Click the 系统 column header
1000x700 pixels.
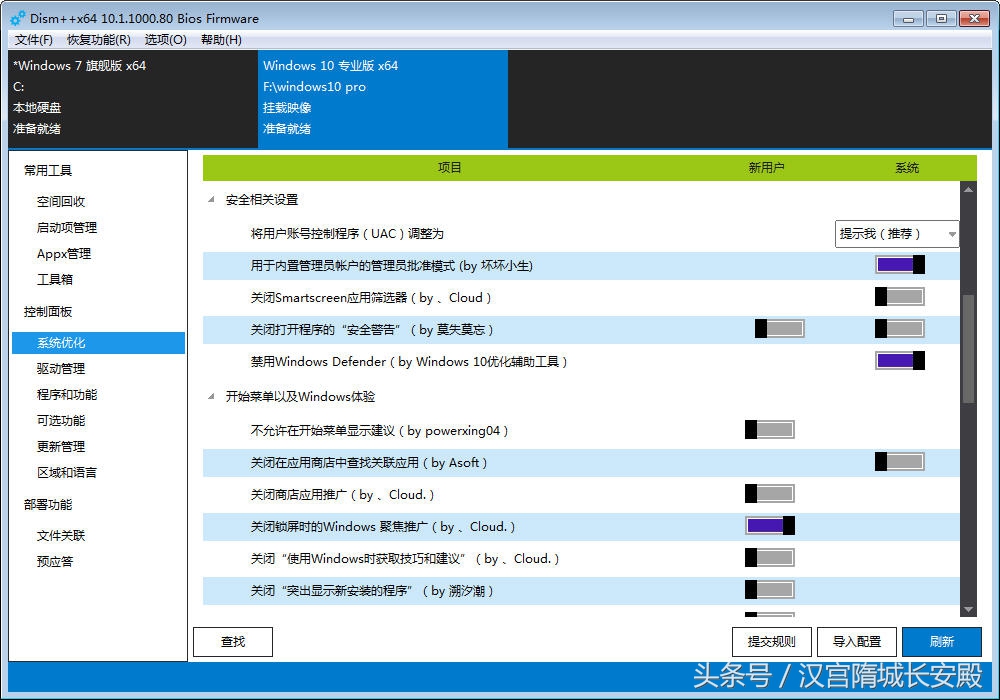pyautogui.click(x=907, y=168)
